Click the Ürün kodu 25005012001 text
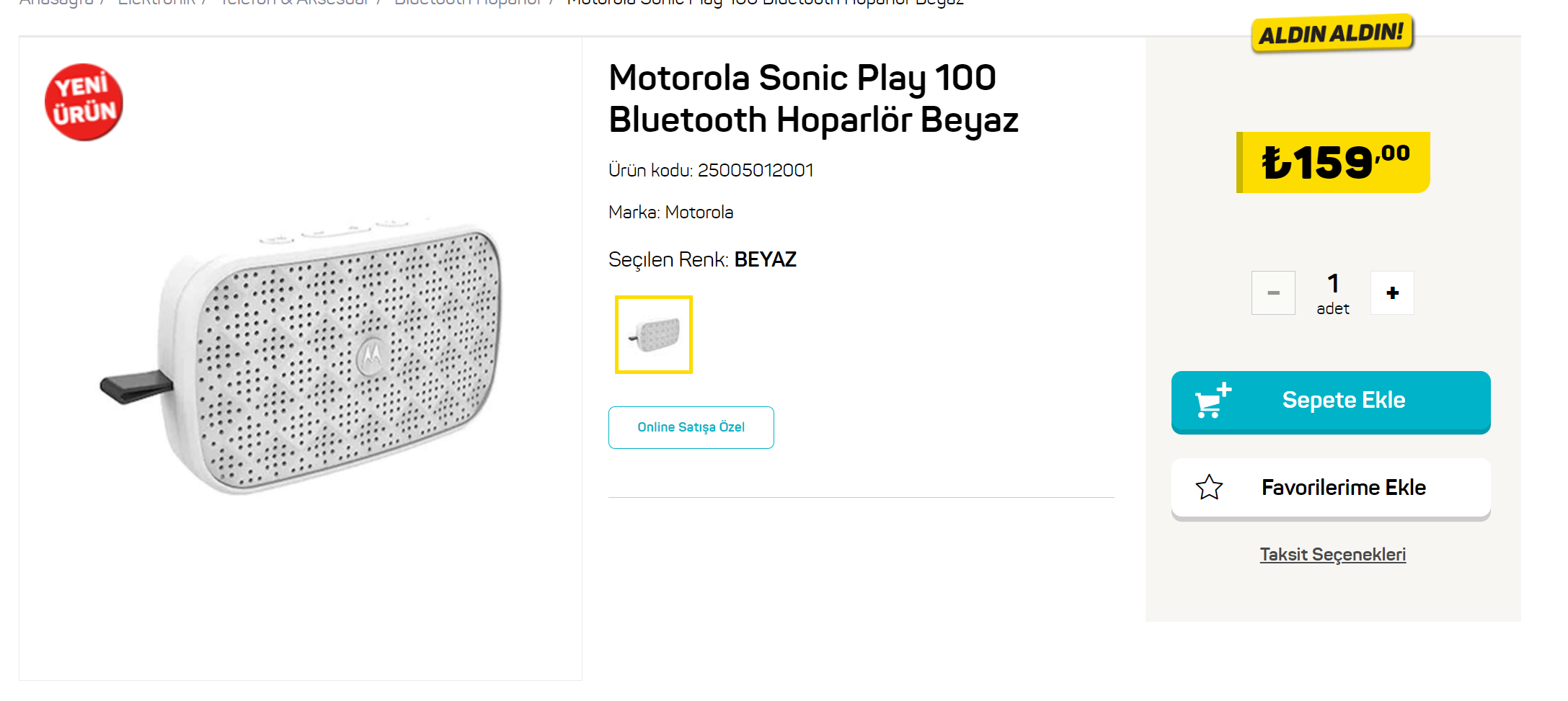 (711, 171)
